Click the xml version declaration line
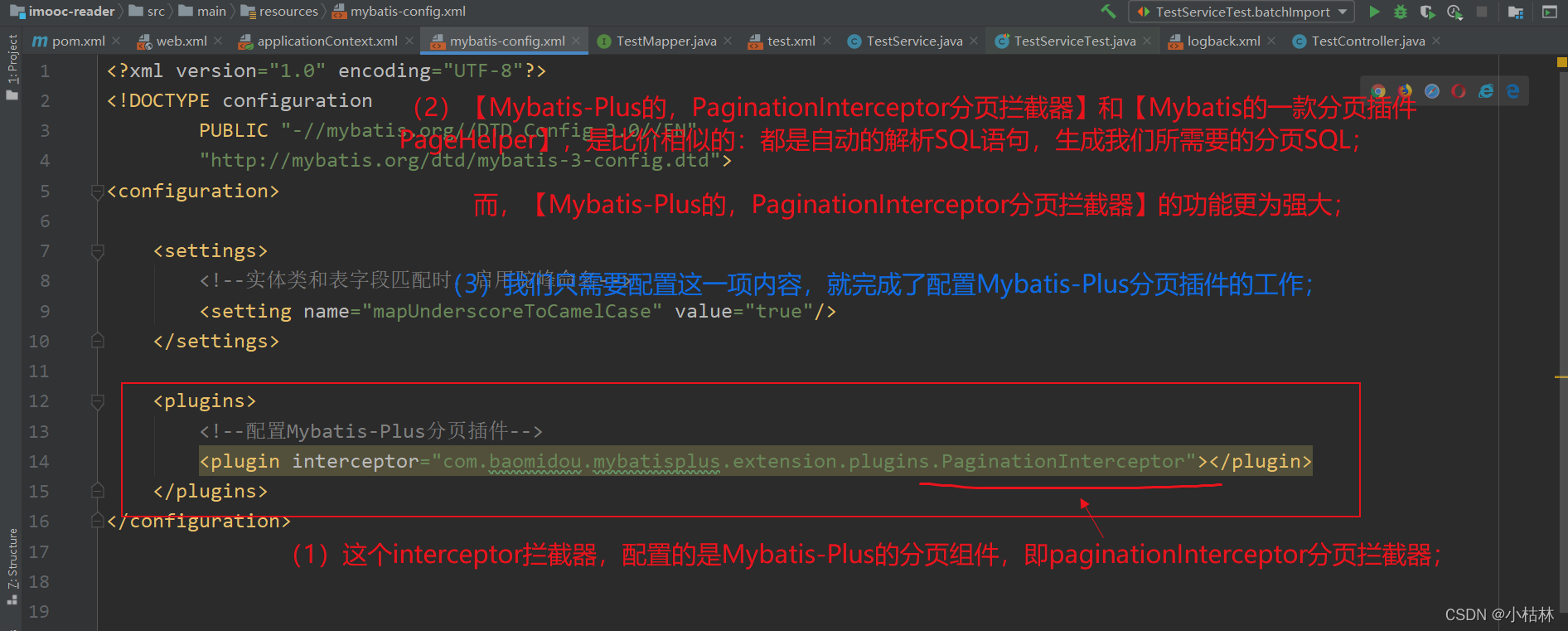 327,71
